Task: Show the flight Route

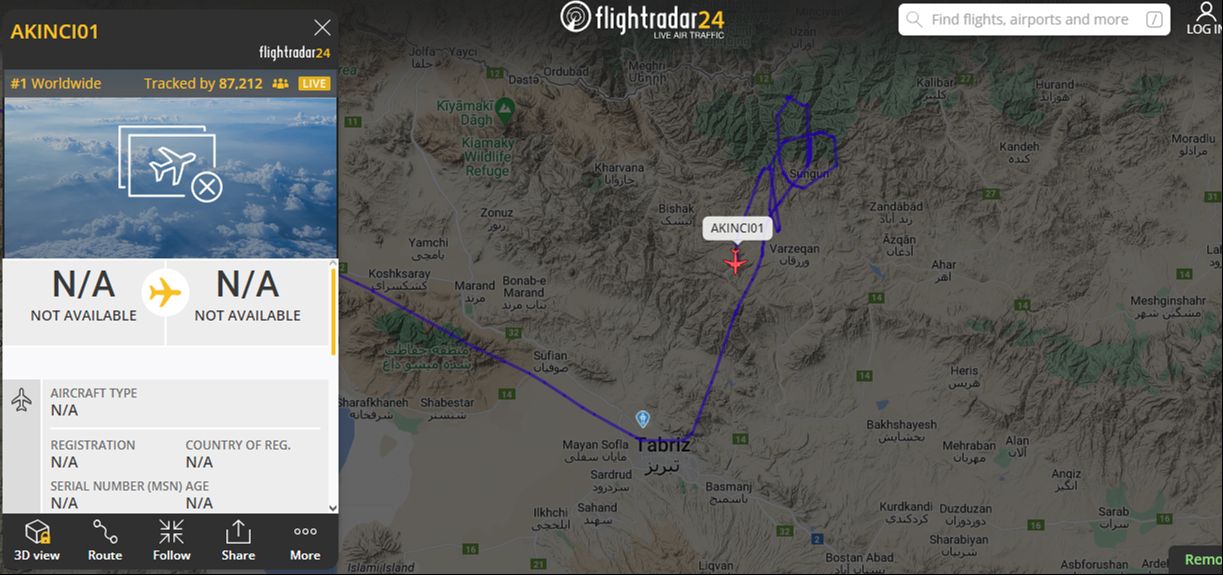Action: (x=104, y=541)
